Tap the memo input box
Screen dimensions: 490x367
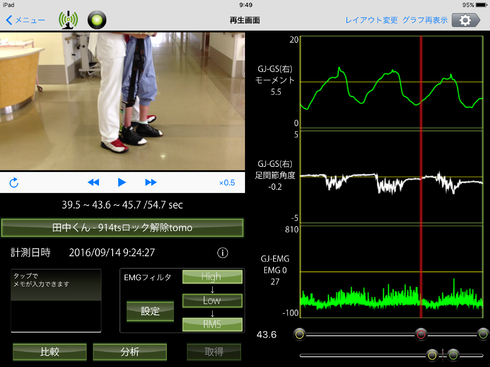pos(56,301)
